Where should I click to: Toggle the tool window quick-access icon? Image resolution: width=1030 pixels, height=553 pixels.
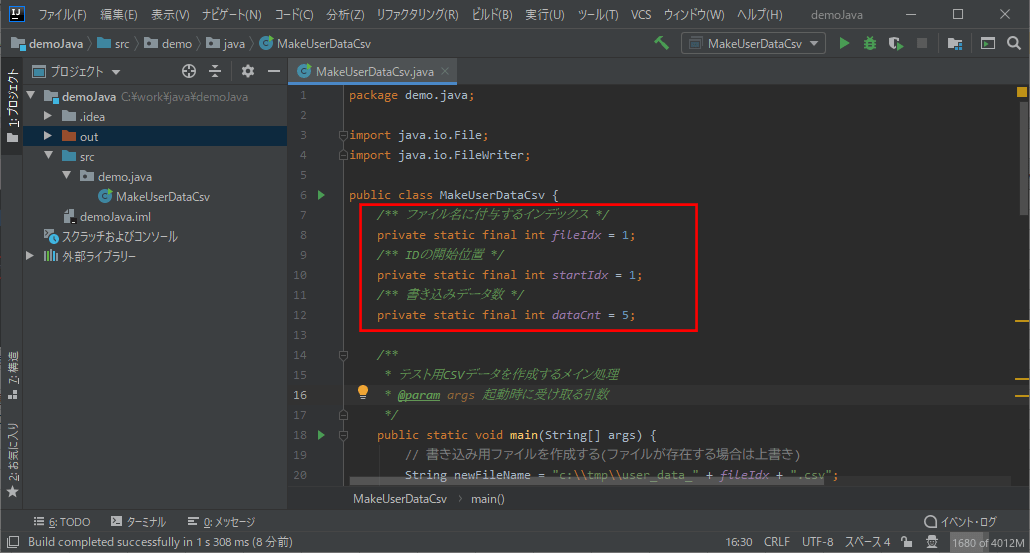[x=12, y=542]
